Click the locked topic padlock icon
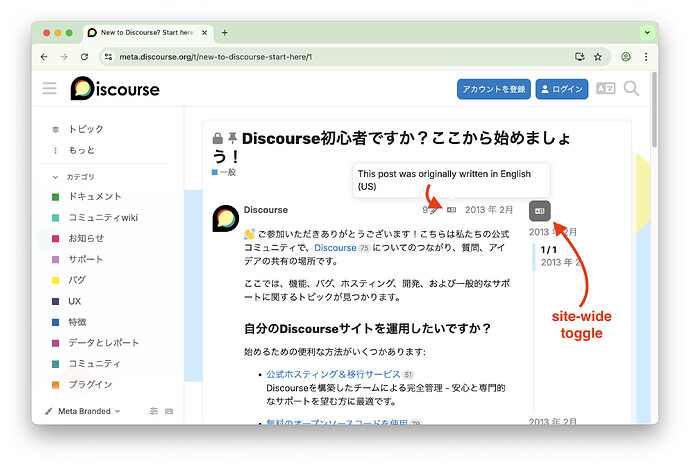690x465 pixels. 217,138
